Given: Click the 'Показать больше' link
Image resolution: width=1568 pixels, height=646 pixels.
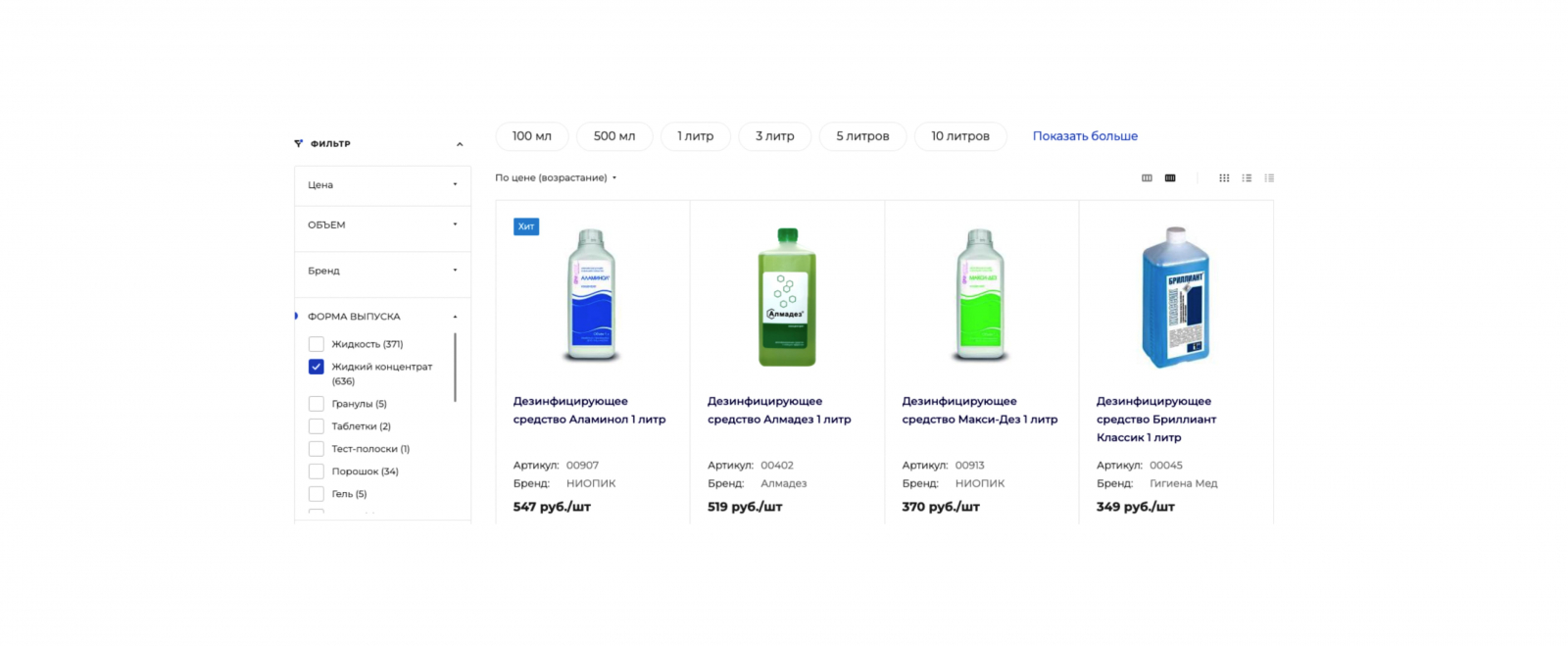Looking at the screenshot, I should pos(1085,136).
